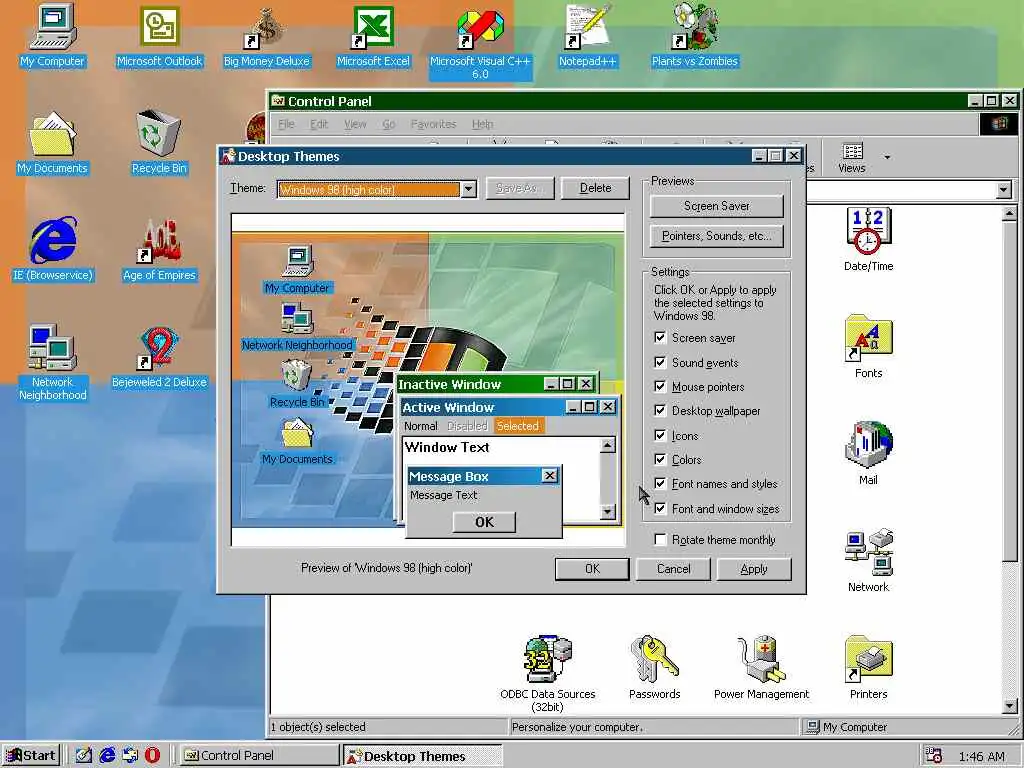Click the theme preview image area
This screenshot has width=1024, height=768.
coord(428,379)
